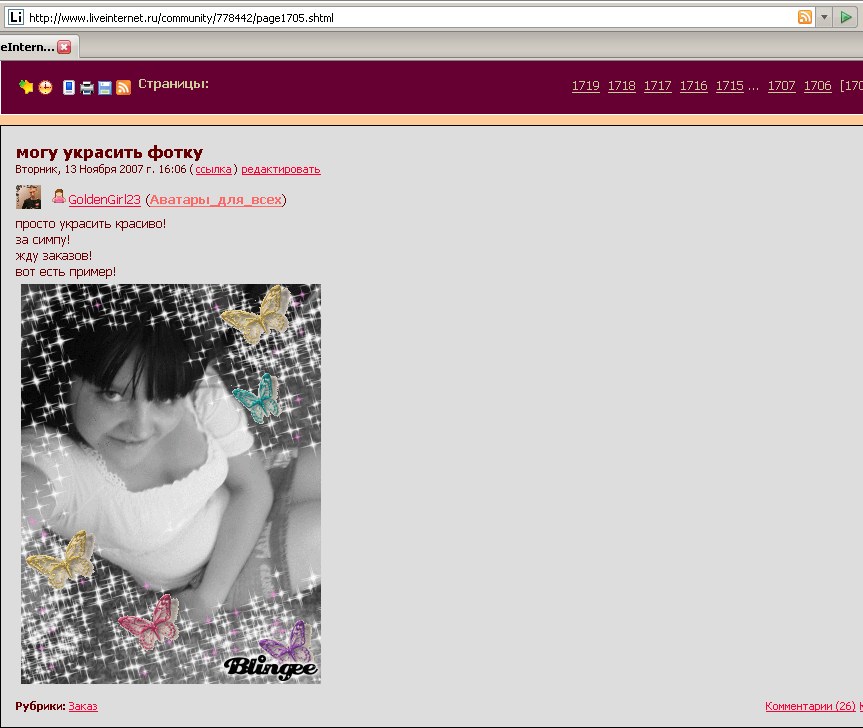Close the LiveInternet browser tab
863x728 pixels.
64,47
